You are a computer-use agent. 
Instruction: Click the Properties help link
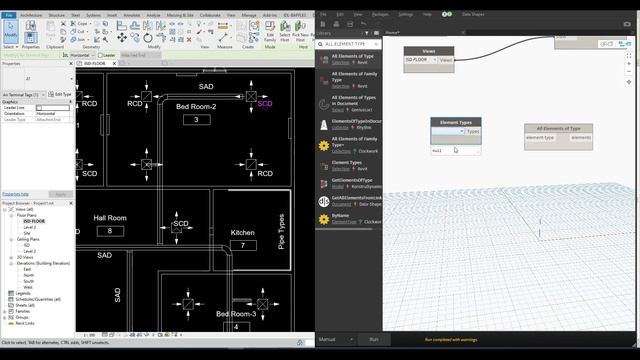16,194
